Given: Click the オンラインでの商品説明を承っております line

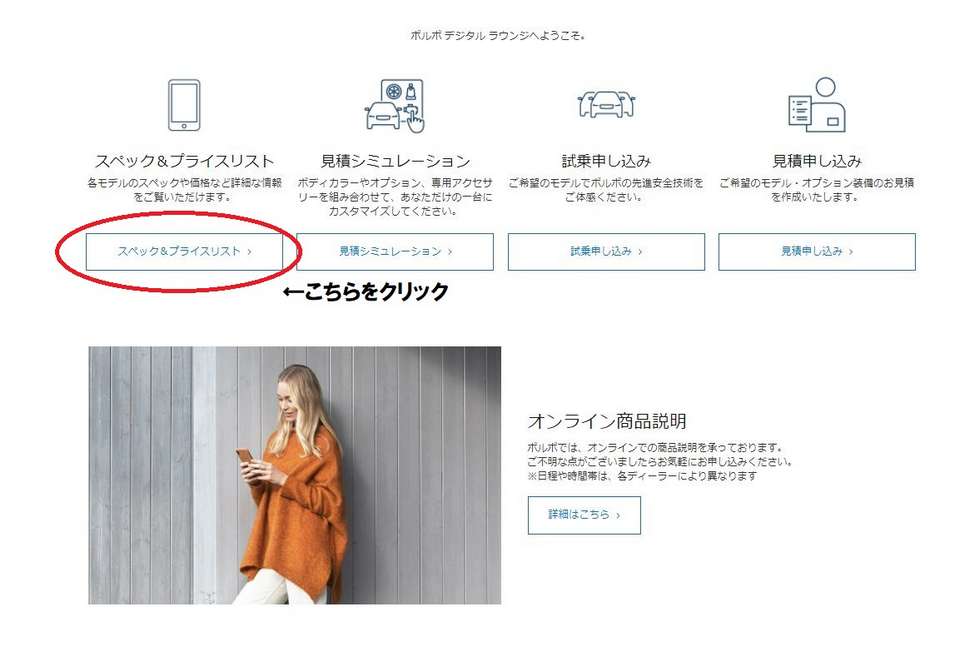Looking at the screenshot, I should (x=655, y=448).
